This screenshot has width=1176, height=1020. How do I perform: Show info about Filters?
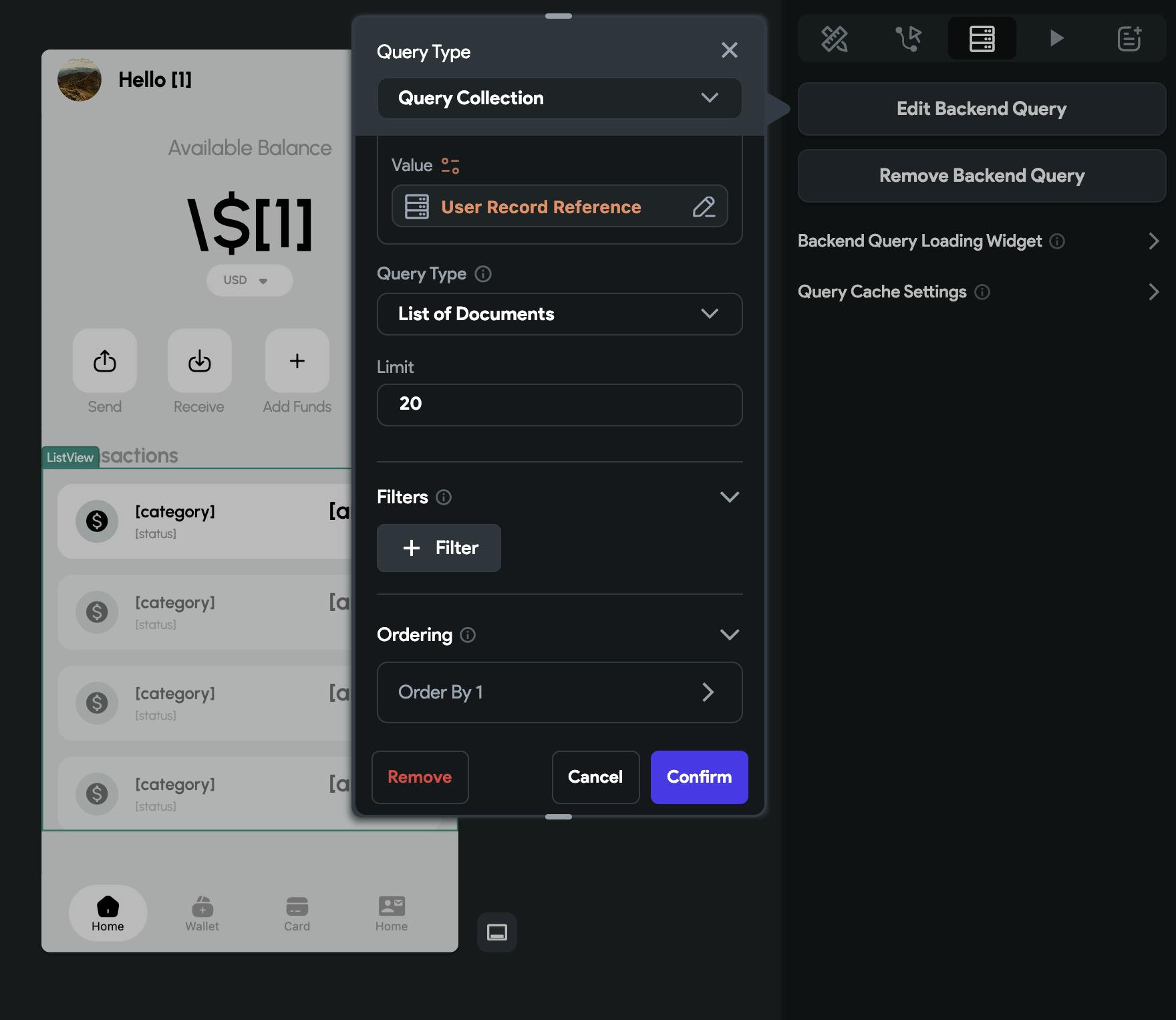[x=444, y=497]
